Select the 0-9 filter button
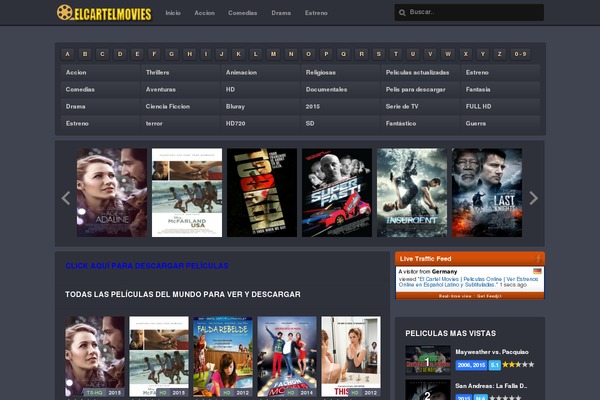The image size is (600, 400). (520, 54)
